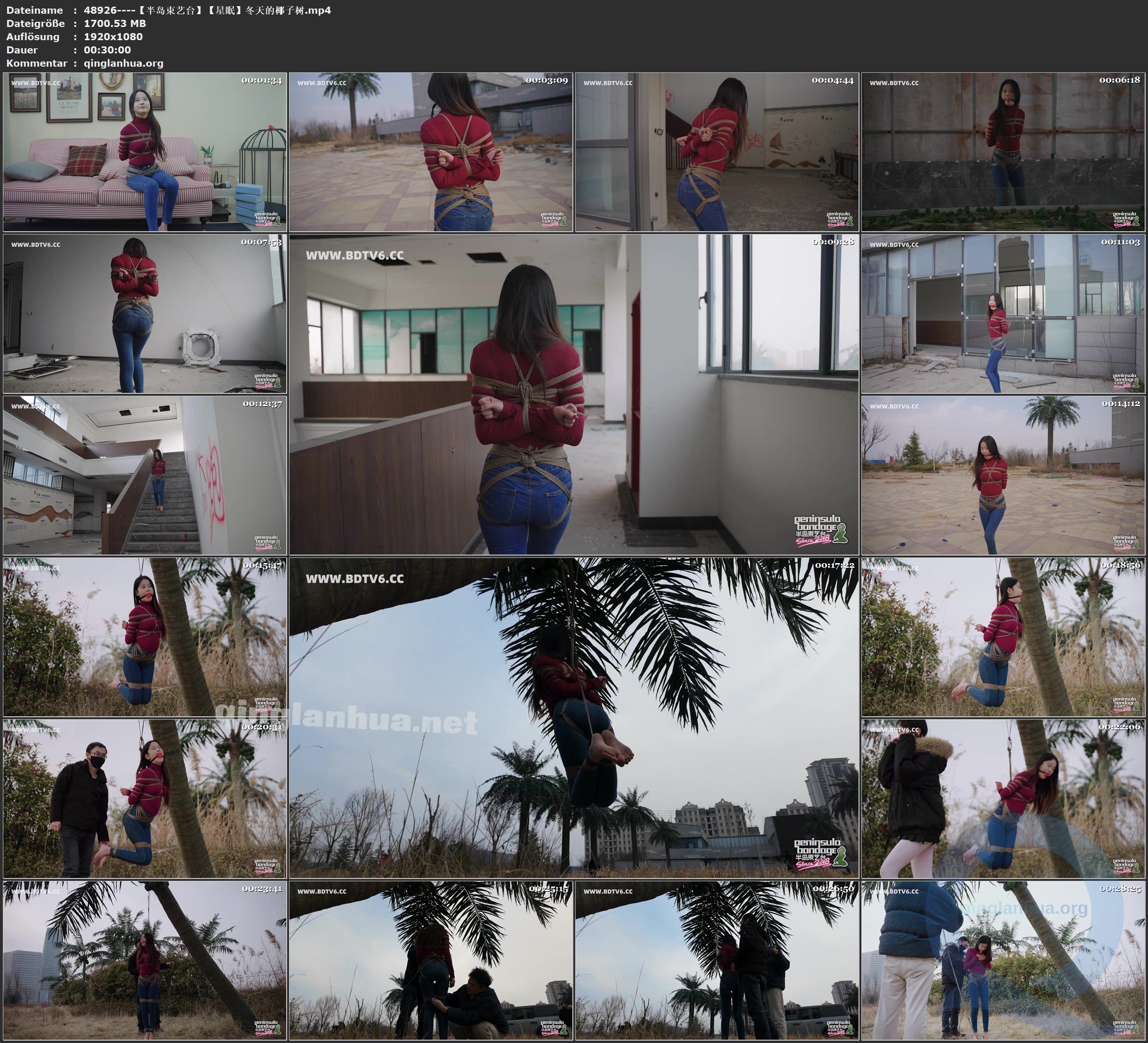Screen dimensions: 1148x1043
Task: Open the thumbnail marked 00:22:06
Action: click(x=1003, y=799)
